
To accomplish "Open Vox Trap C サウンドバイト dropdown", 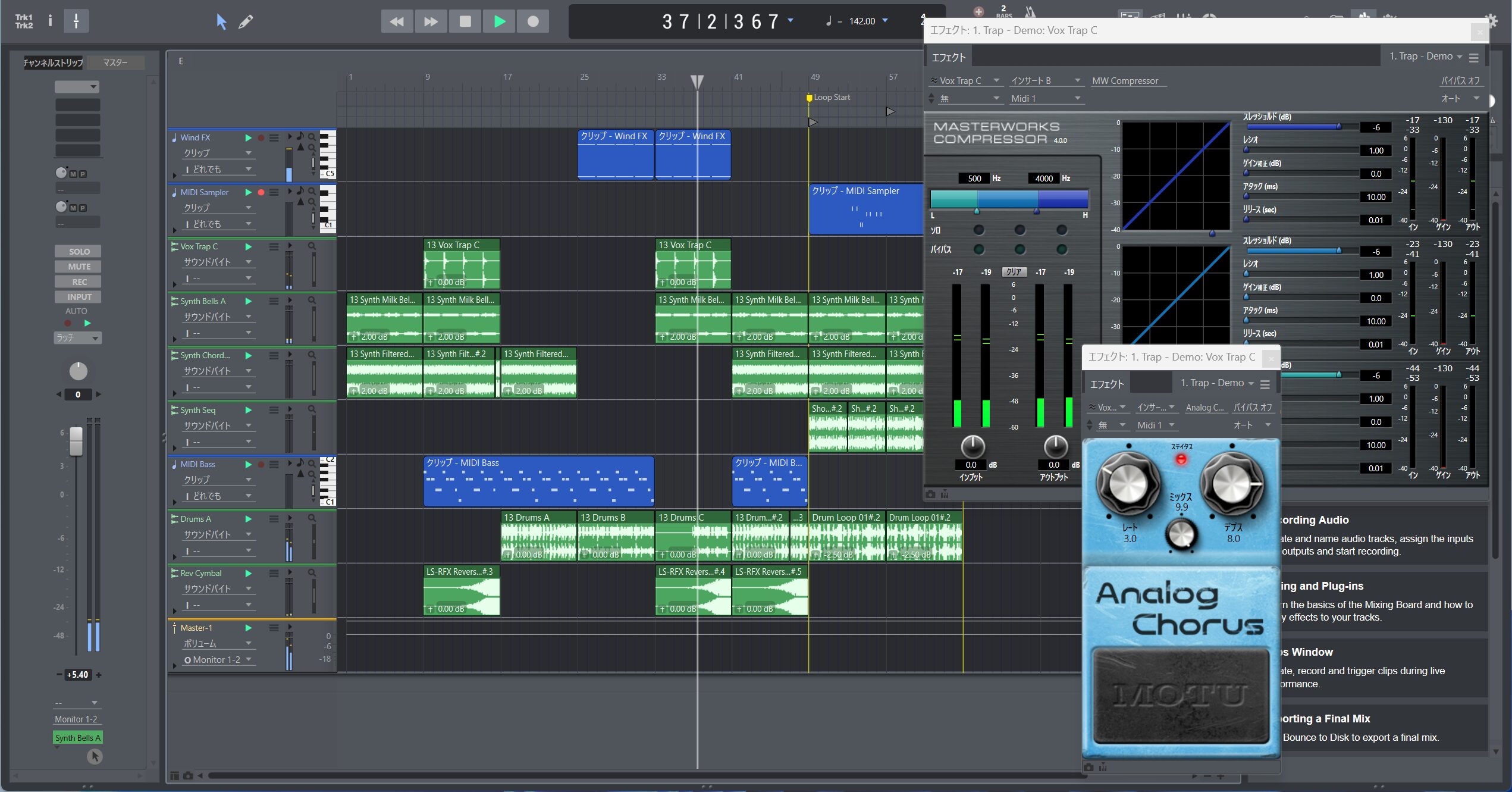I will click(x=218, y=262).
